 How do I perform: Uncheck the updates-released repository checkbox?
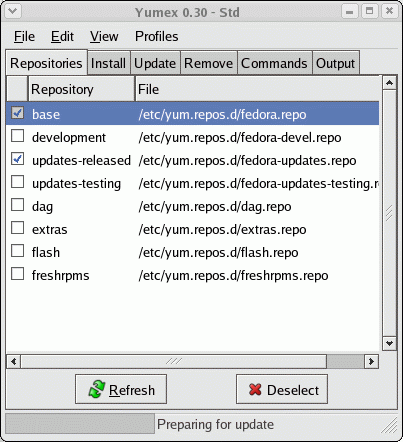[x=17, y=159]
